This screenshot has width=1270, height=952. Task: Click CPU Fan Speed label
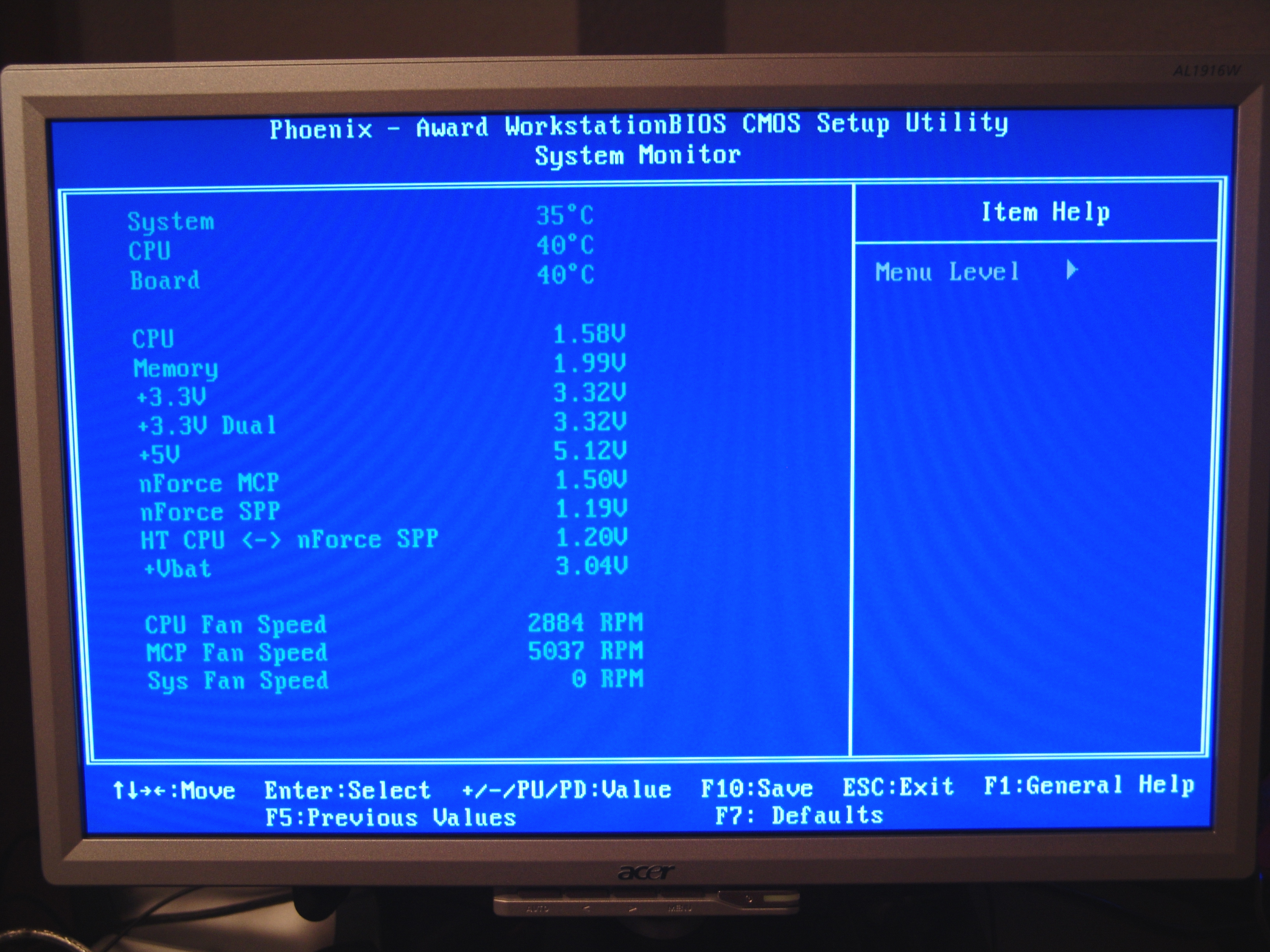[235, 624]
